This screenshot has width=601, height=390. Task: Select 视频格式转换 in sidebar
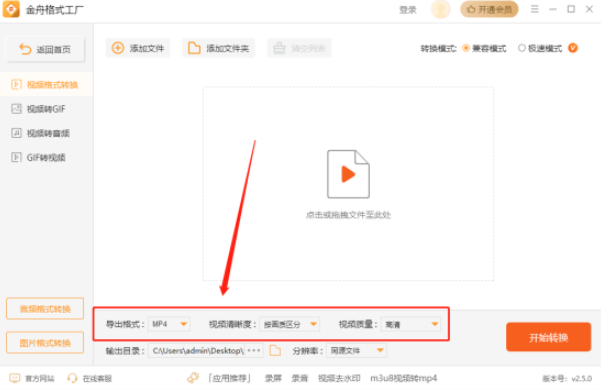pyautogui.click(x=46, y=85)
